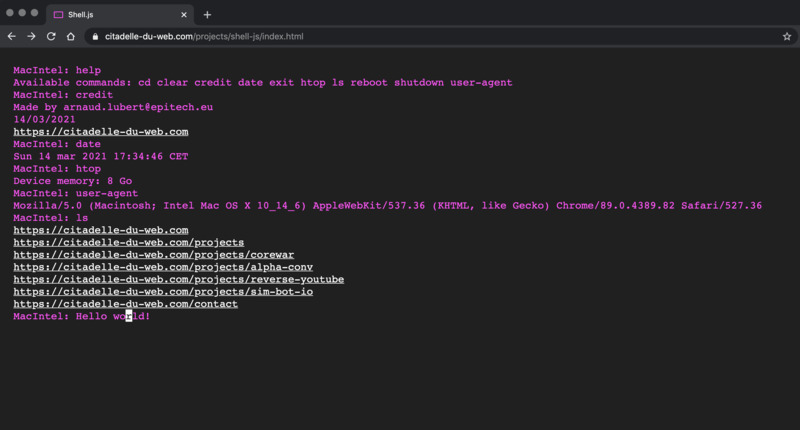This screenshot has height=430, width=800.
Task: Click the Mozilla/5.0 user-agent string
Action: [387, 206]
